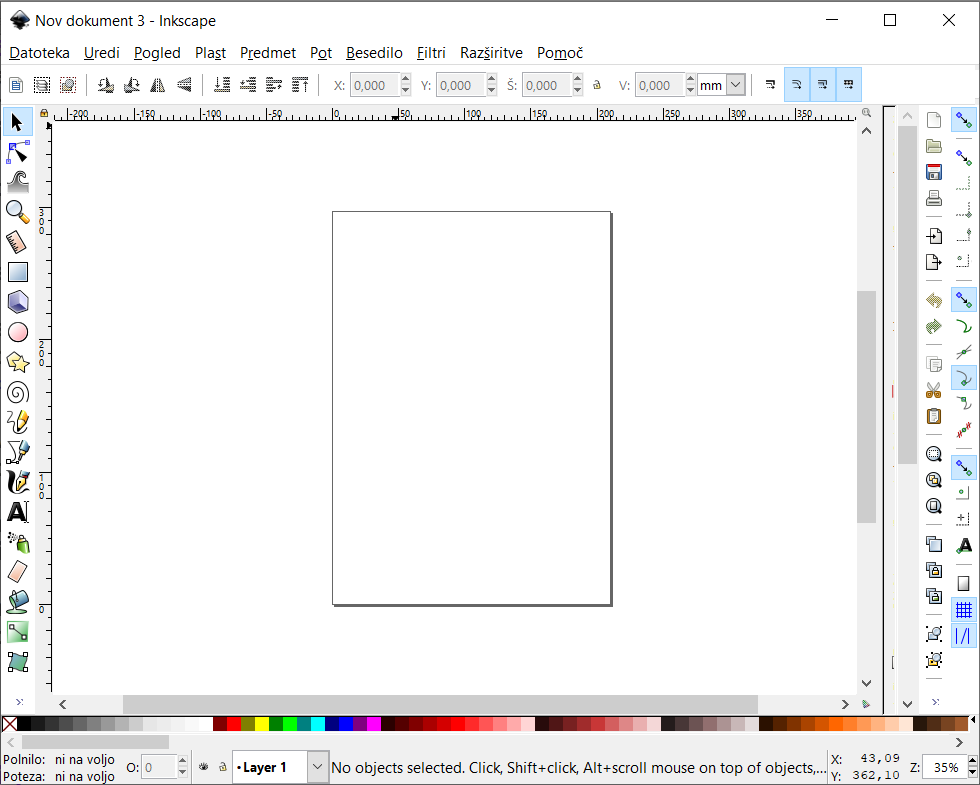Select the Spiral tool
Screen dimensions: 980x785
[x=18, y=392]
